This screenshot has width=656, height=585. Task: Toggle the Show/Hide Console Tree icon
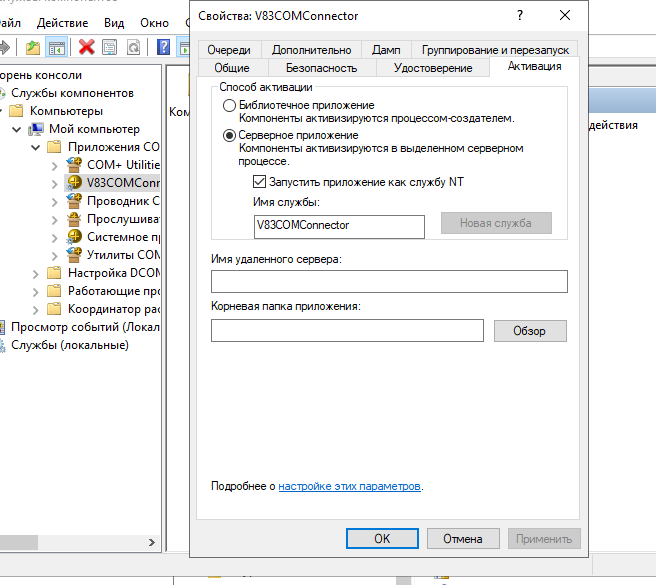pyautogui.click(x=56, y=48)
